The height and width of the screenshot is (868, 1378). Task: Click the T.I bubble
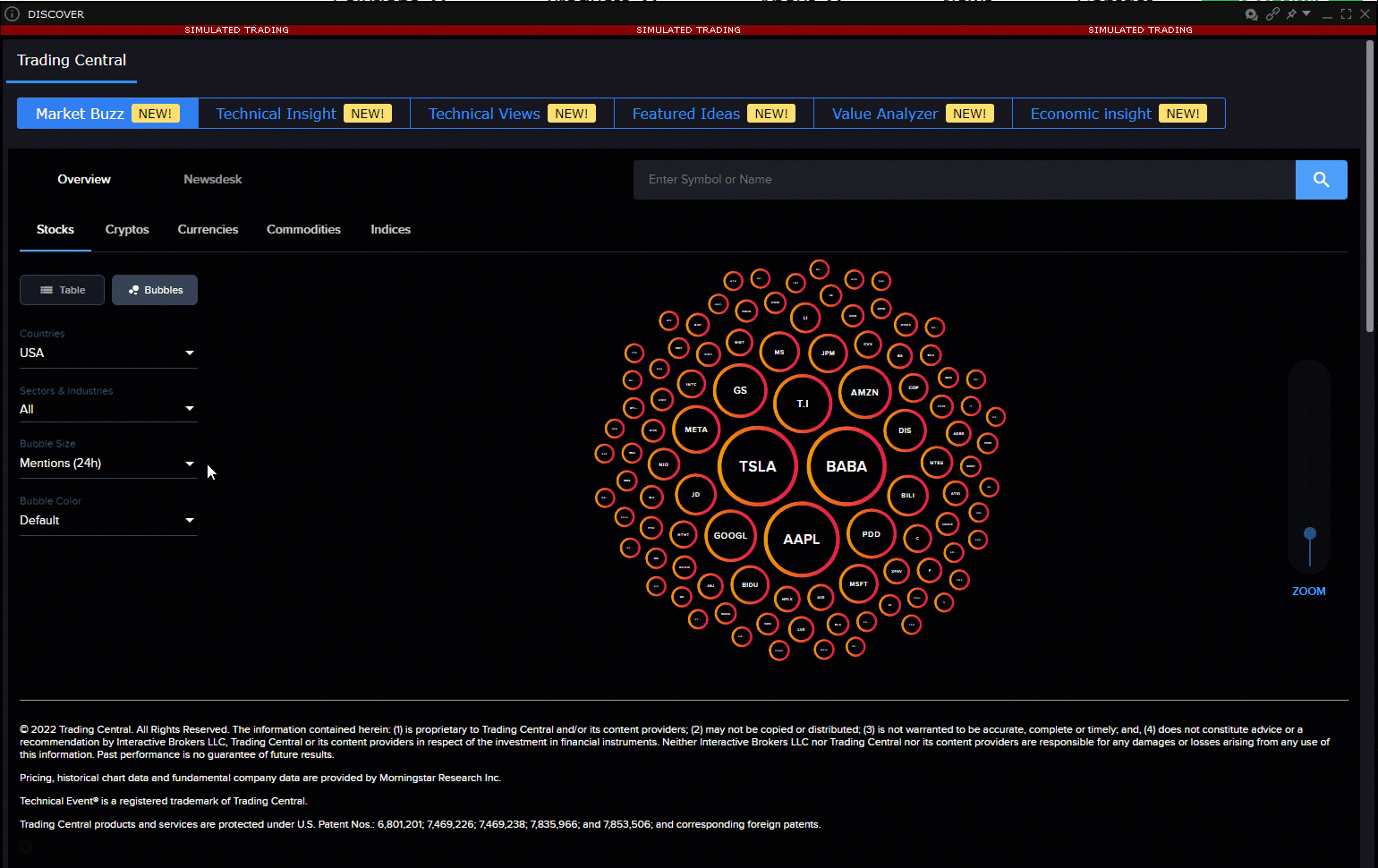(x=803, y=404)
